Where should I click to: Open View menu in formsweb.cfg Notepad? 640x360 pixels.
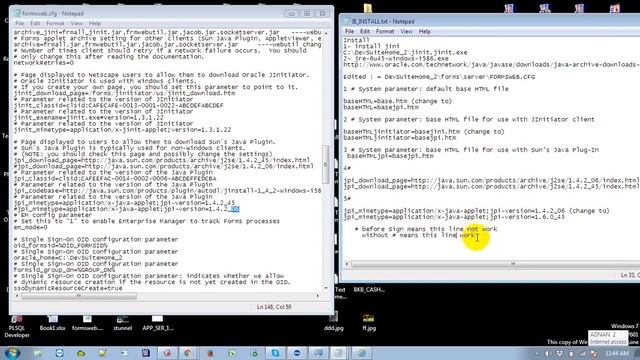click(x=76, y=24)
